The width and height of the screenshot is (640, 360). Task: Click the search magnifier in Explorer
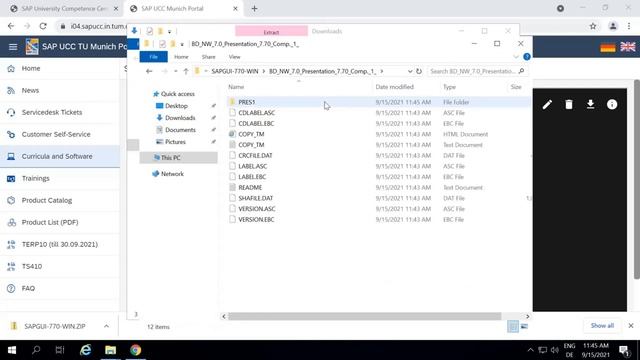click(x=521, y=71)
